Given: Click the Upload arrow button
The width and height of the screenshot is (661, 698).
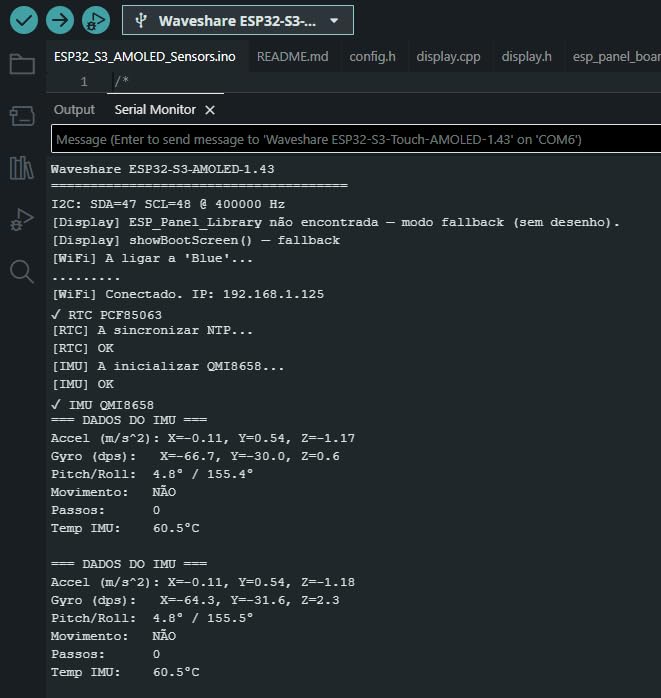Looking at the screenshot, I should (60, 20).
